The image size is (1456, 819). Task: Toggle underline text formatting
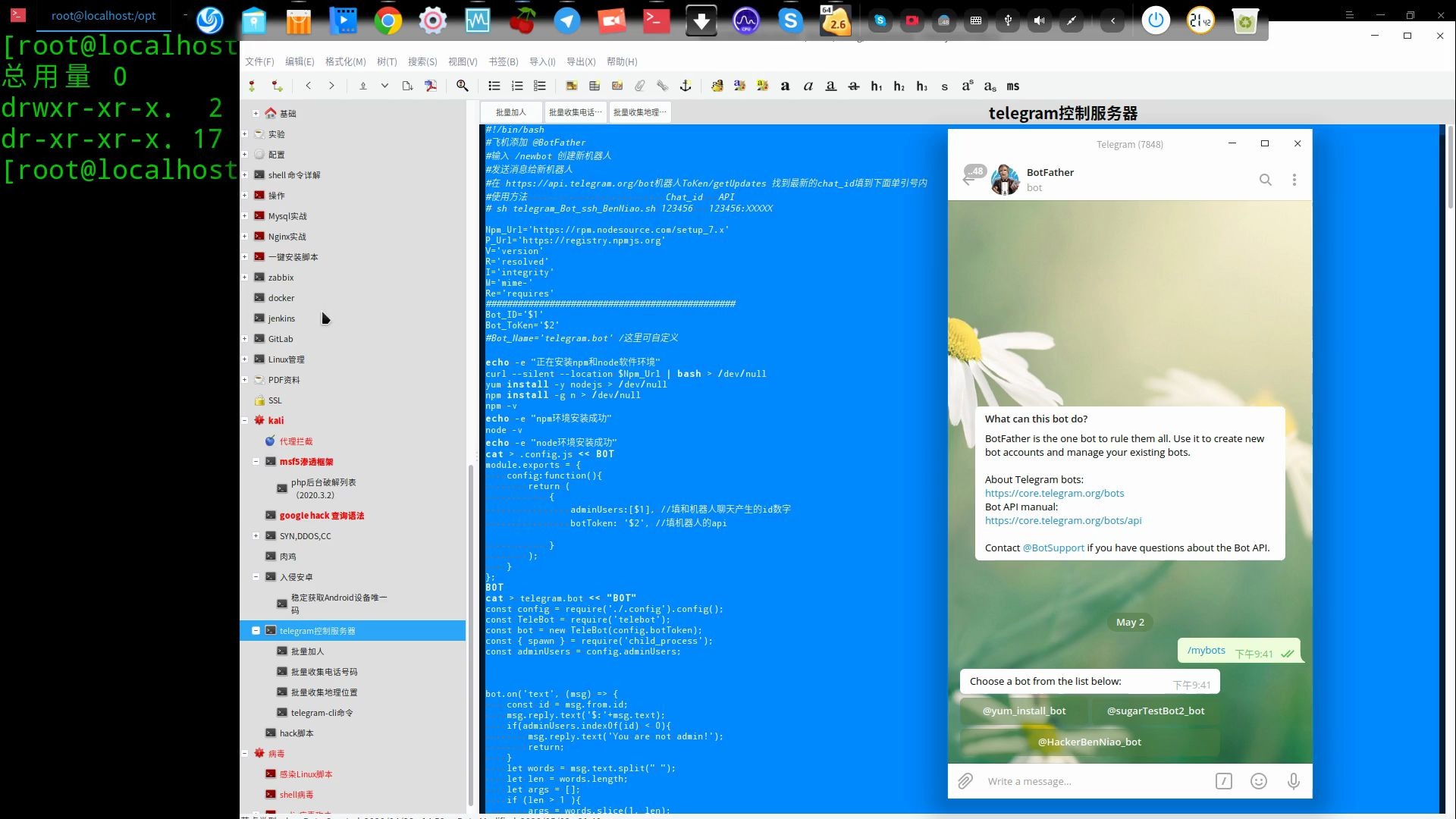(831, 86)
